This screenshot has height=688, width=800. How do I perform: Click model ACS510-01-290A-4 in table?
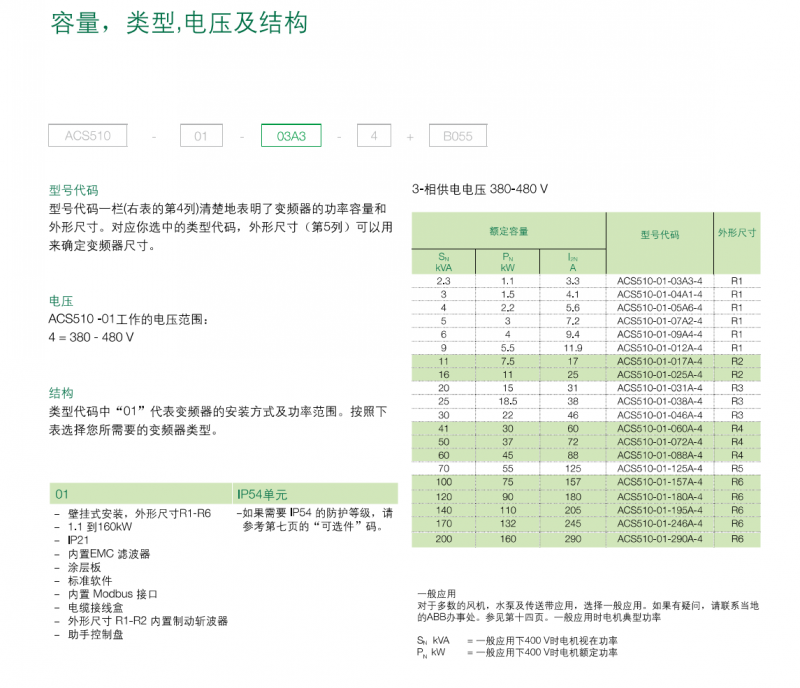coord(659,538)
